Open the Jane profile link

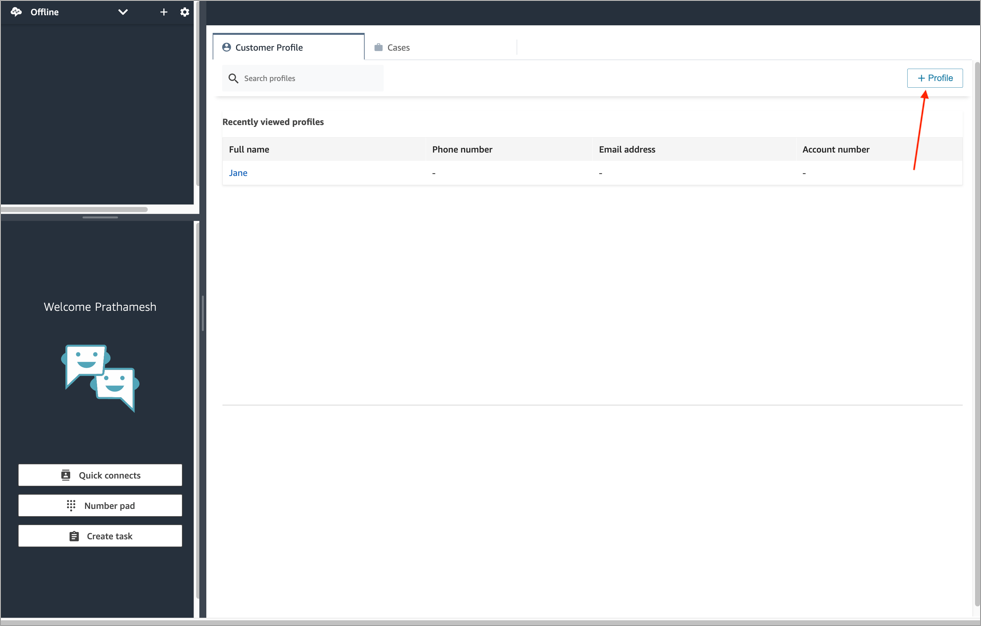click(238, 173)
